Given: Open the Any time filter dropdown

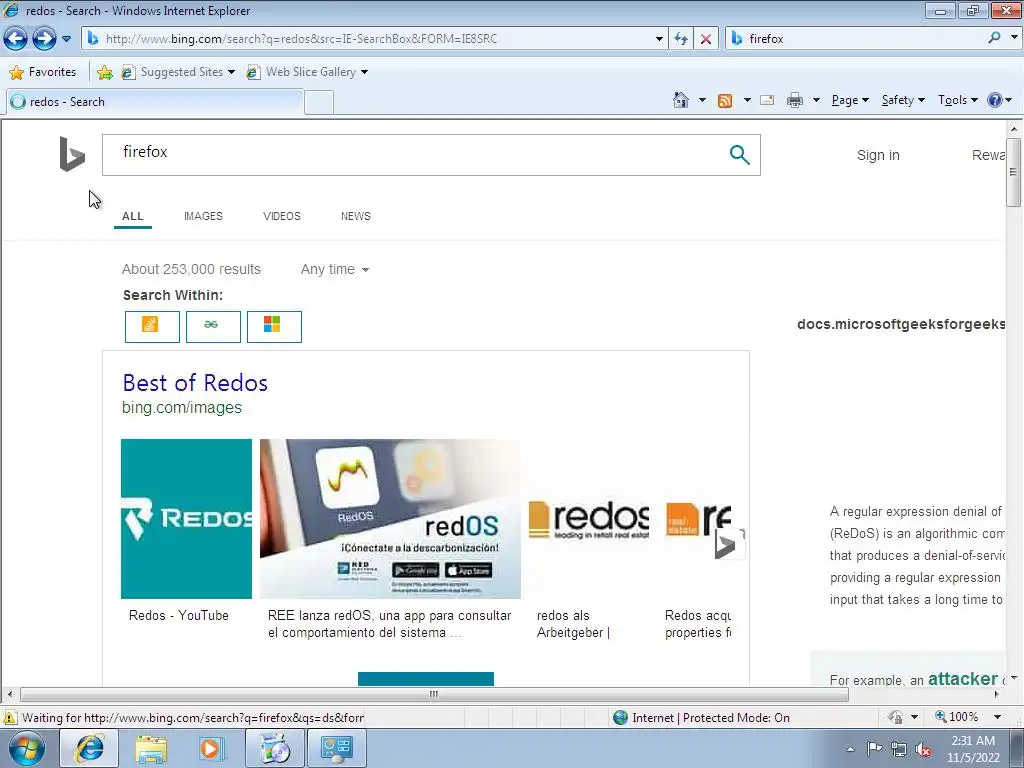Looking at the screenshot, I should [334, 269].
